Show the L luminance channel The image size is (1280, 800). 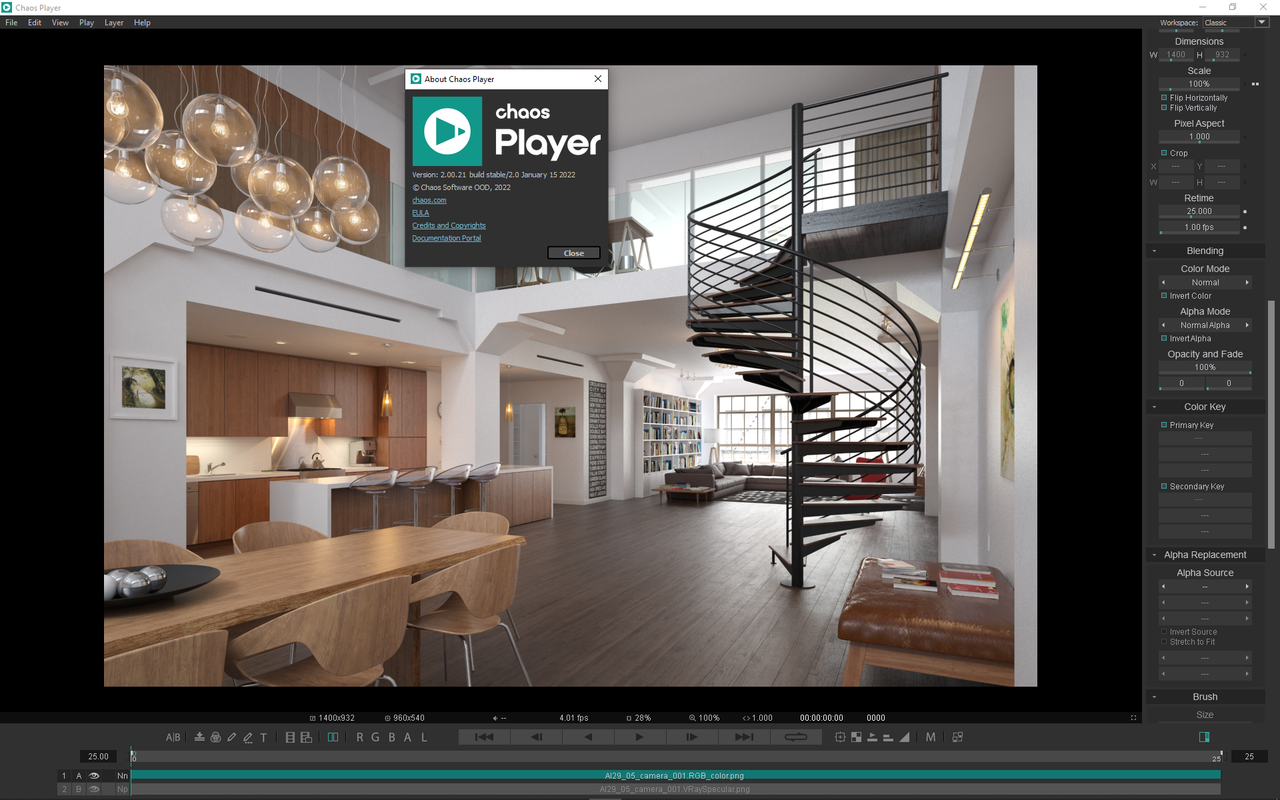pos(424,737)
